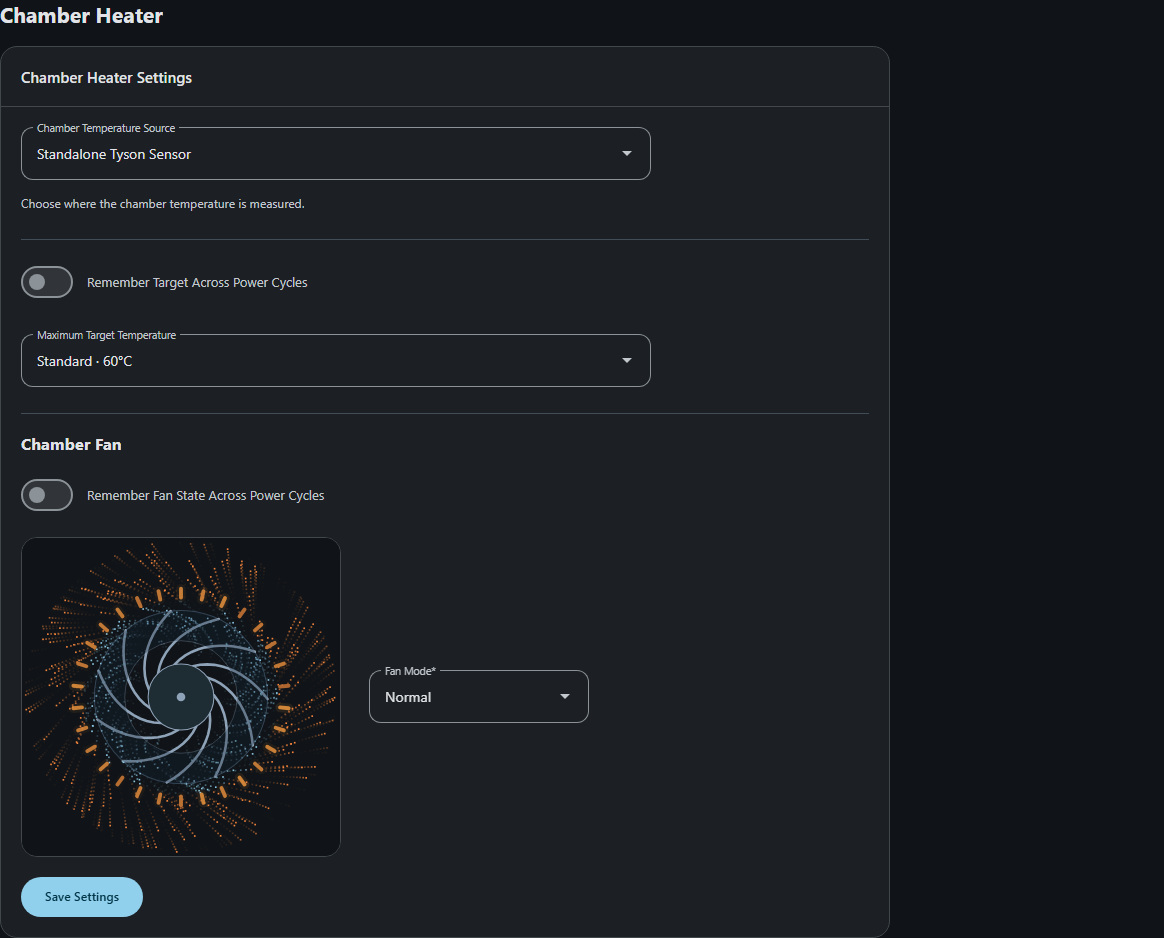This screenshot has width=1164, height=938.
Task: Open Chamber Temperature Source dropdown
Action: (336, 154)
